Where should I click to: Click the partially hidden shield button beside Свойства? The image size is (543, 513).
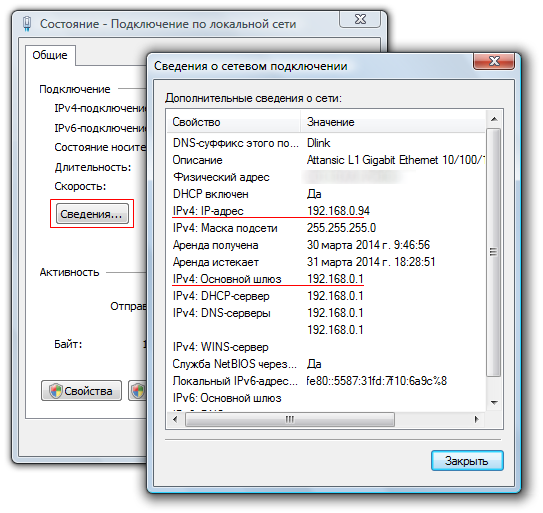(137, 391)
